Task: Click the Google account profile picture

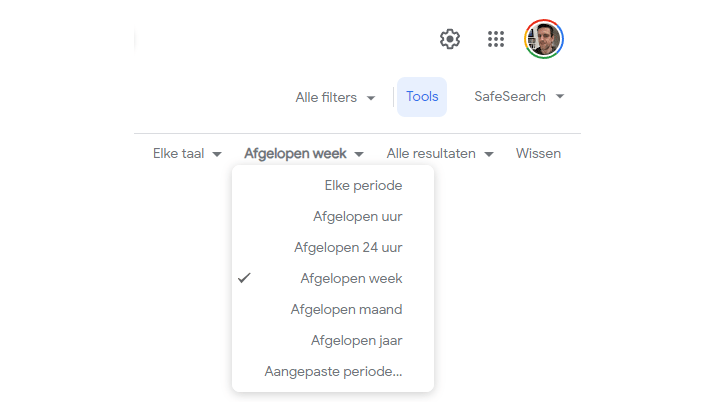Action: (544, 39)
